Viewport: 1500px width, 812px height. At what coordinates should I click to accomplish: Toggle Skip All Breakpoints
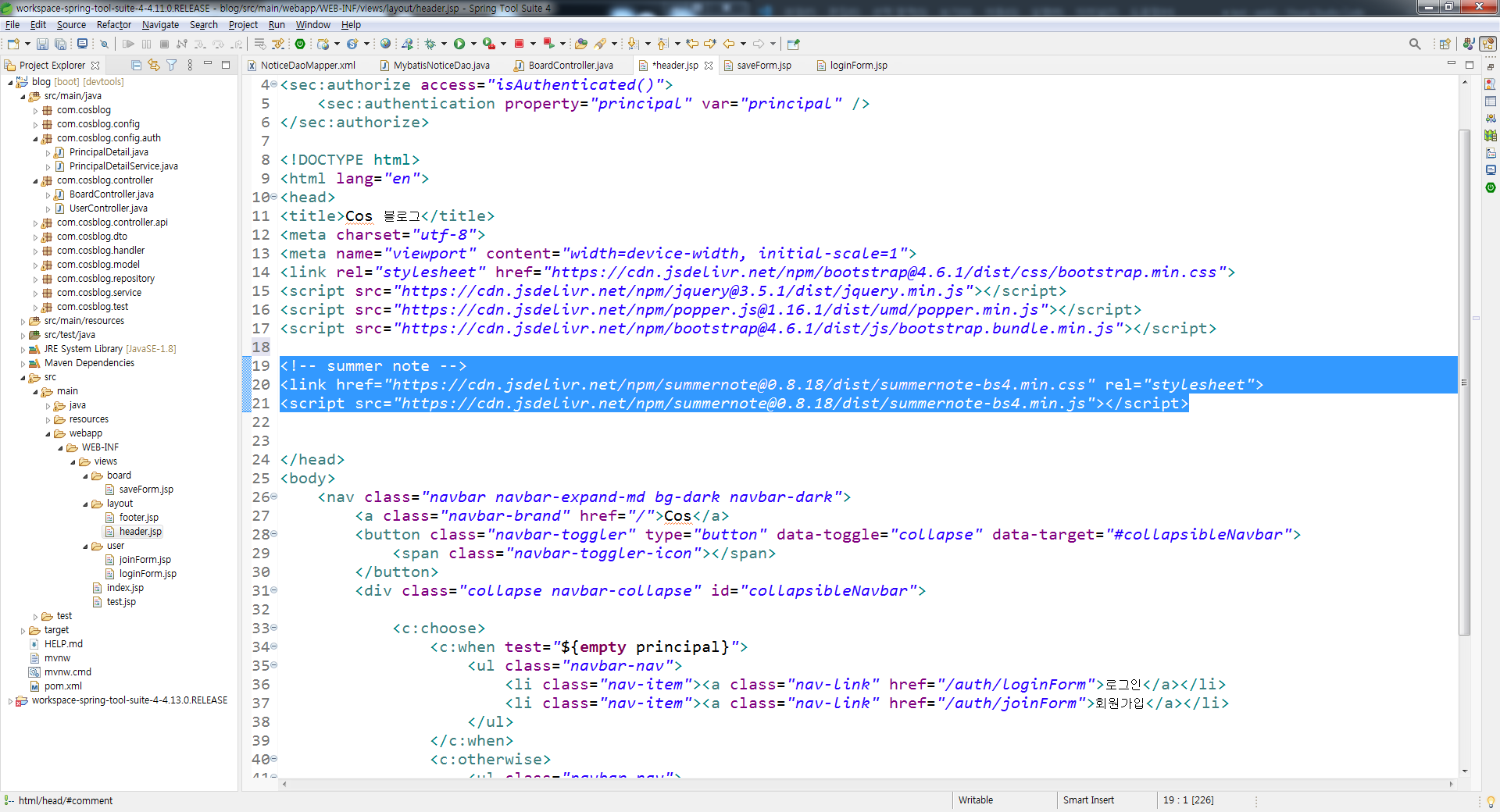tap(104, 44)
